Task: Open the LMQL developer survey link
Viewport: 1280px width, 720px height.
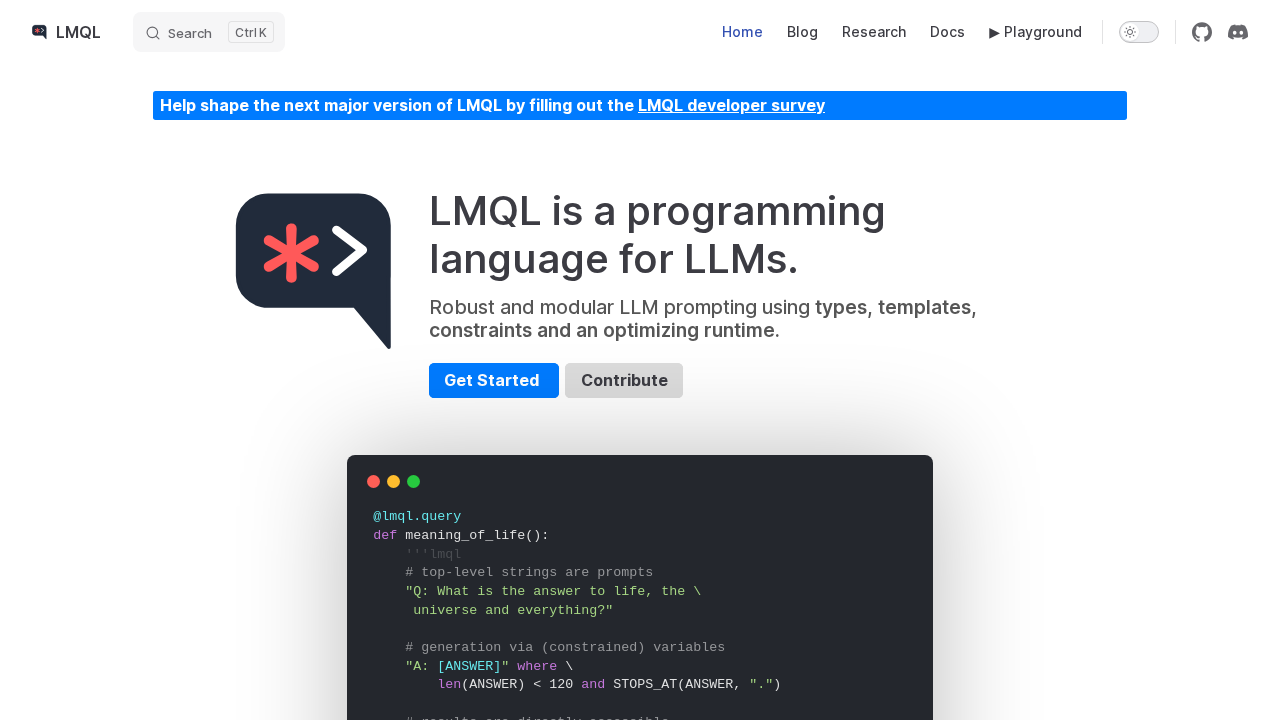Action: pos(731,104)
